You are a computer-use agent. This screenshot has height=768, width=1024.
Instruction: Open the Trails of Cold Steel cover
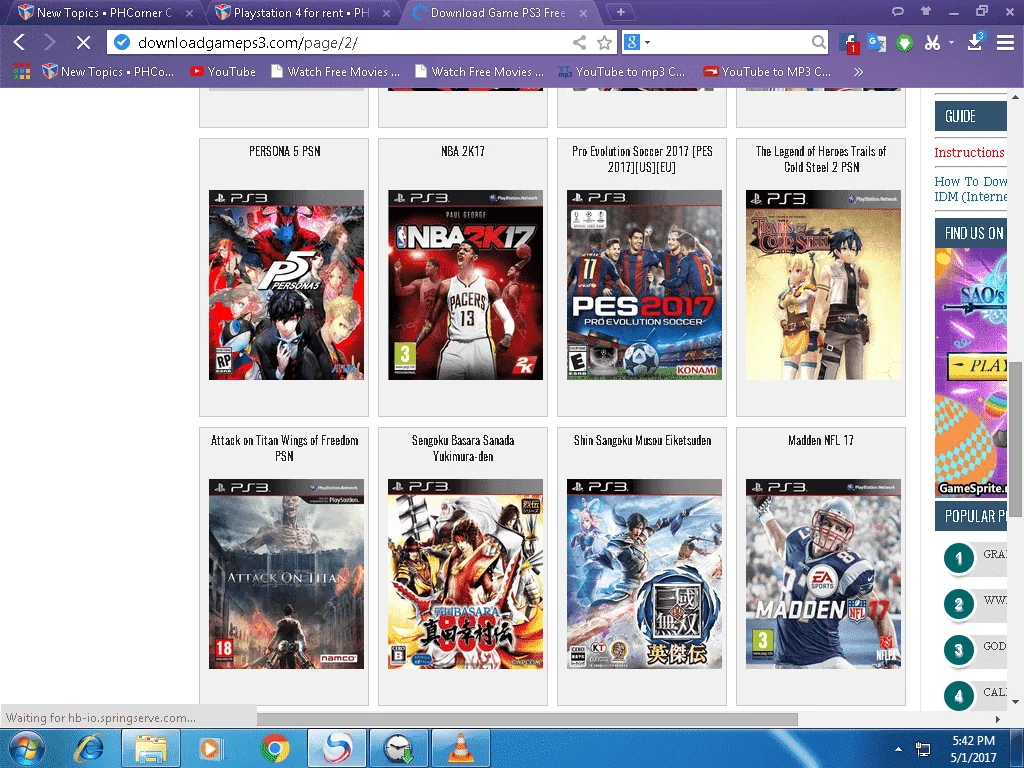pos(823,285)
